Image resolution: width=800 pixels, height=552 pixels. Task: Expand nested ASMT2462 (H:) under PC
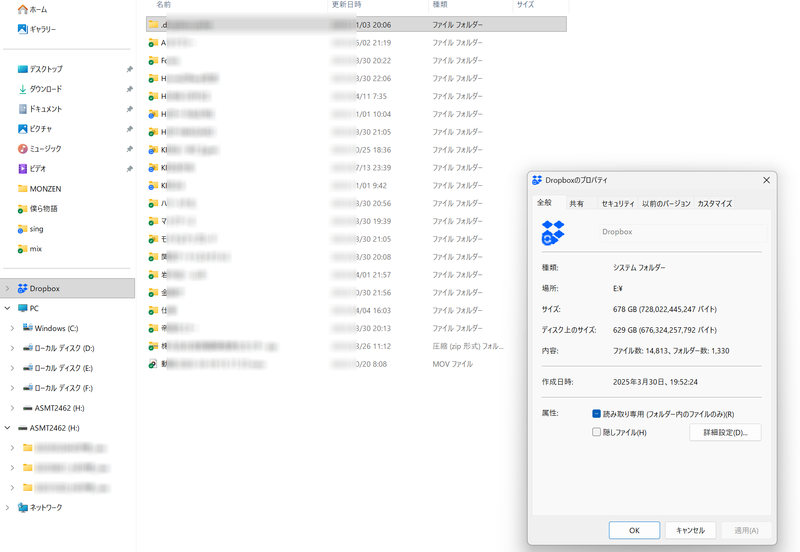pyautogui.click(x=12, y=408)
